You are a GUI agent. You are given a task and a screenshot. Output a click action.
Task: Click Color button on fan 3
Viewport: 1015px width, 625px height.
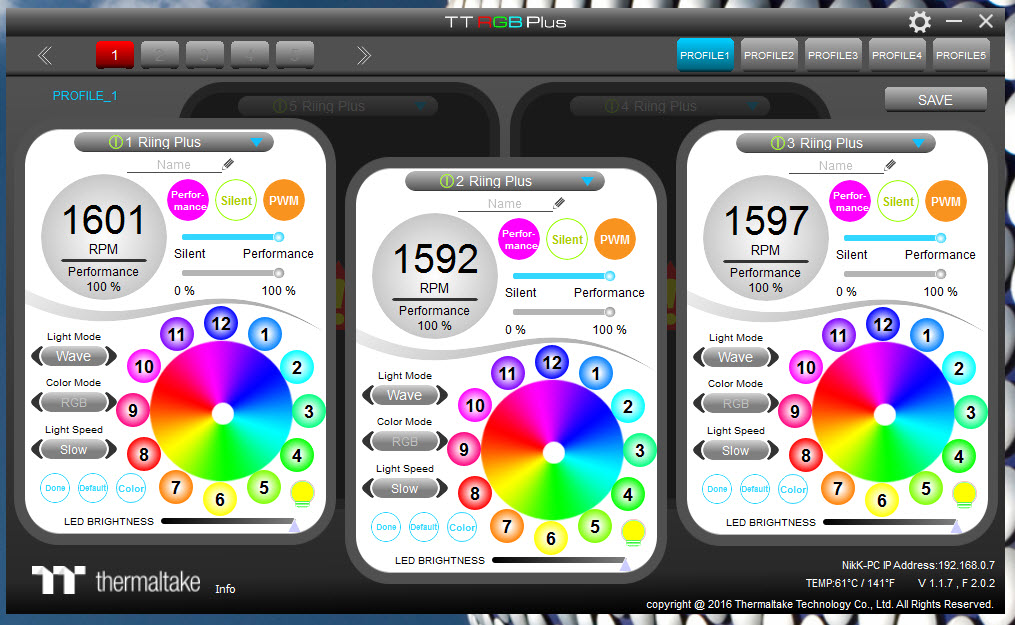coord(793,490)
